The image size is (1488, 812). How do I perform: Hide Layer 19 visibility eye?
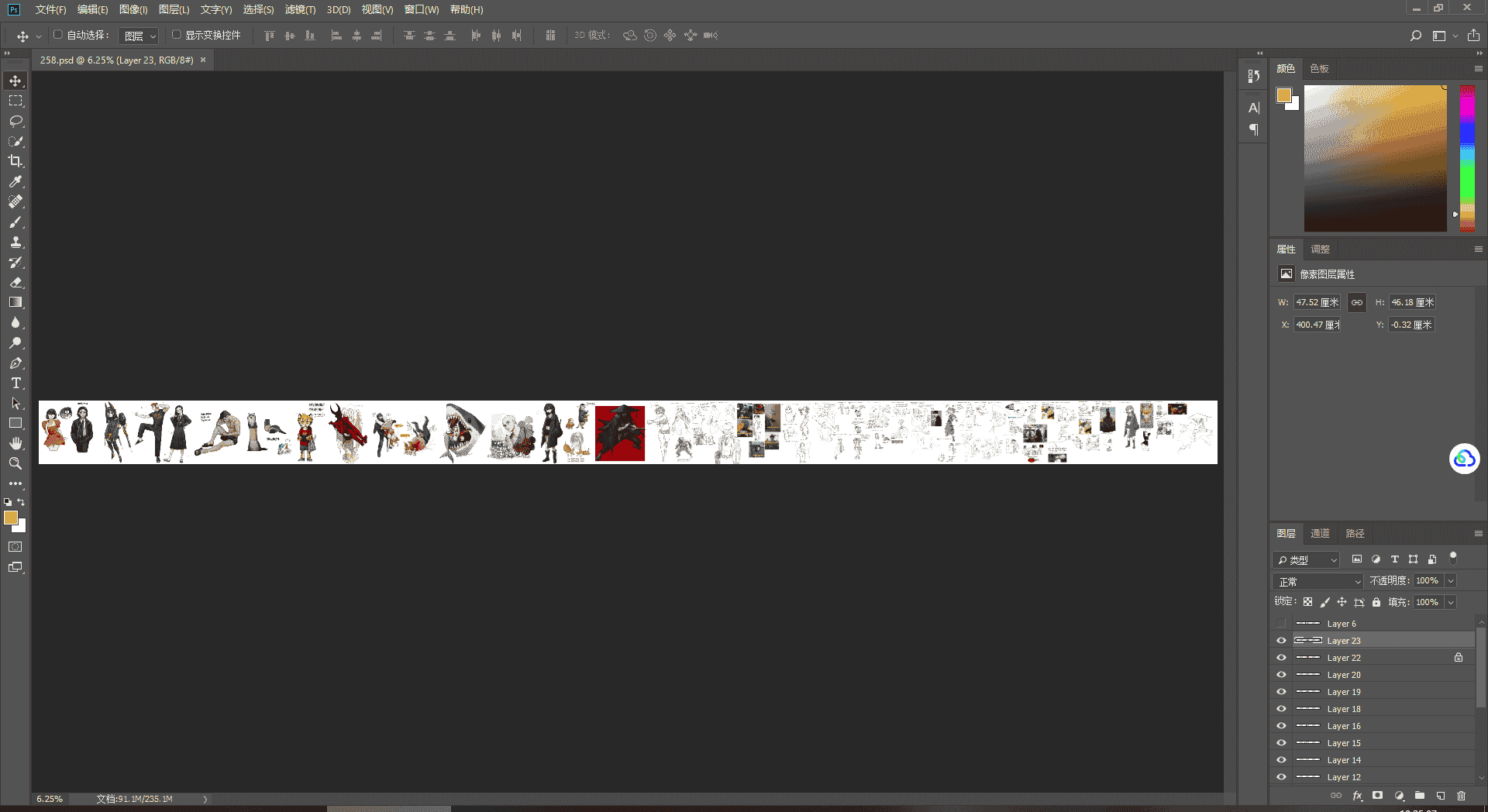click(x=1281, y=692)
